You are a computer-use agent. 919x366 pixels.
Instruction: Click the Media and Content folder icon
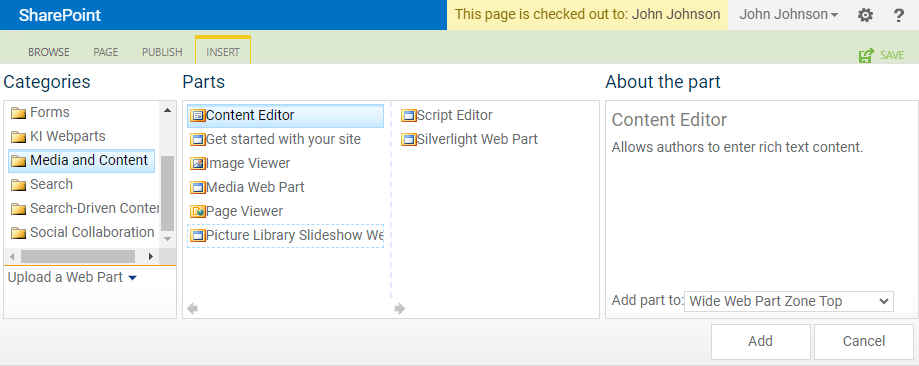19,161
